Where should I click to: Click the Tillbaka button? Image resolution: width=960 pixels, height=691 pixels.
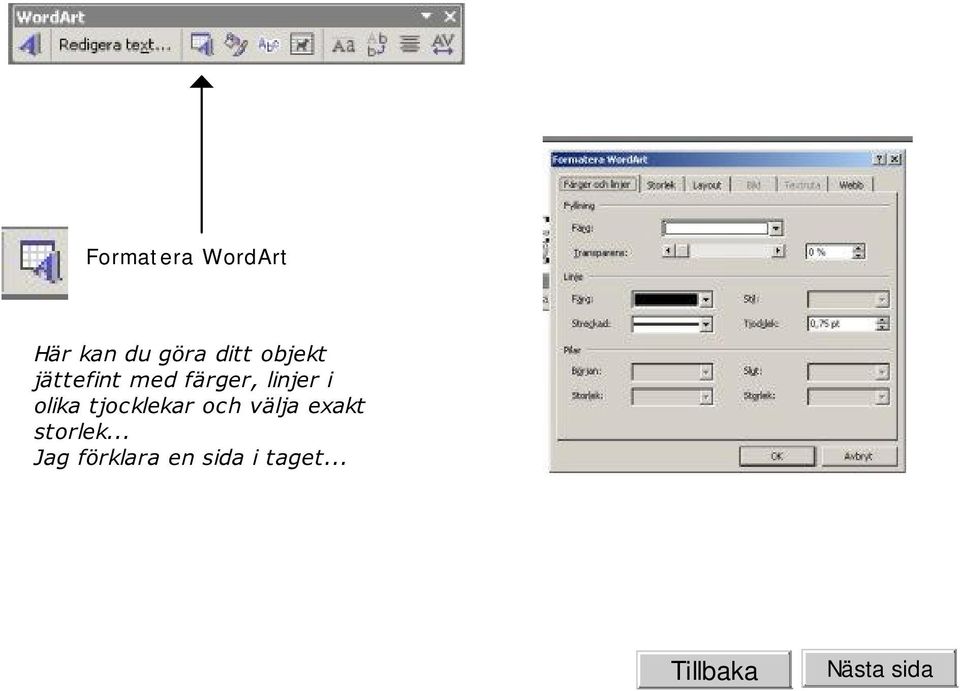(714, 670)
